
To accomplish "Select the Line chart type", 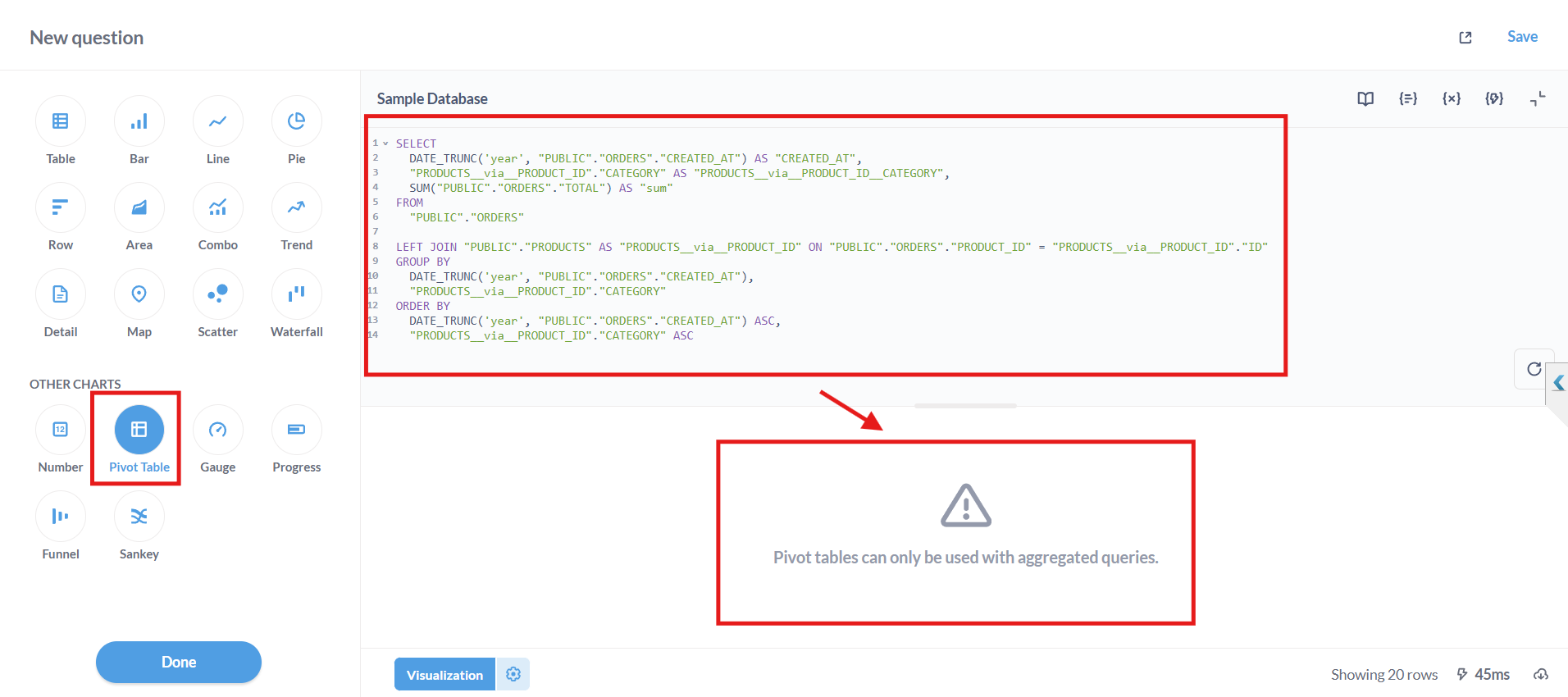I will [x=218, y=121].
